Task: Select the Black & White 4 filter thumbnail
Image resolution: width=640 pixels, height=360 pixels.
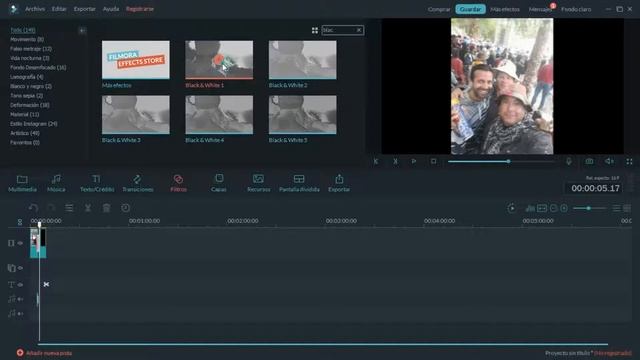Action: pyautogui.click(x=219, y=115)
